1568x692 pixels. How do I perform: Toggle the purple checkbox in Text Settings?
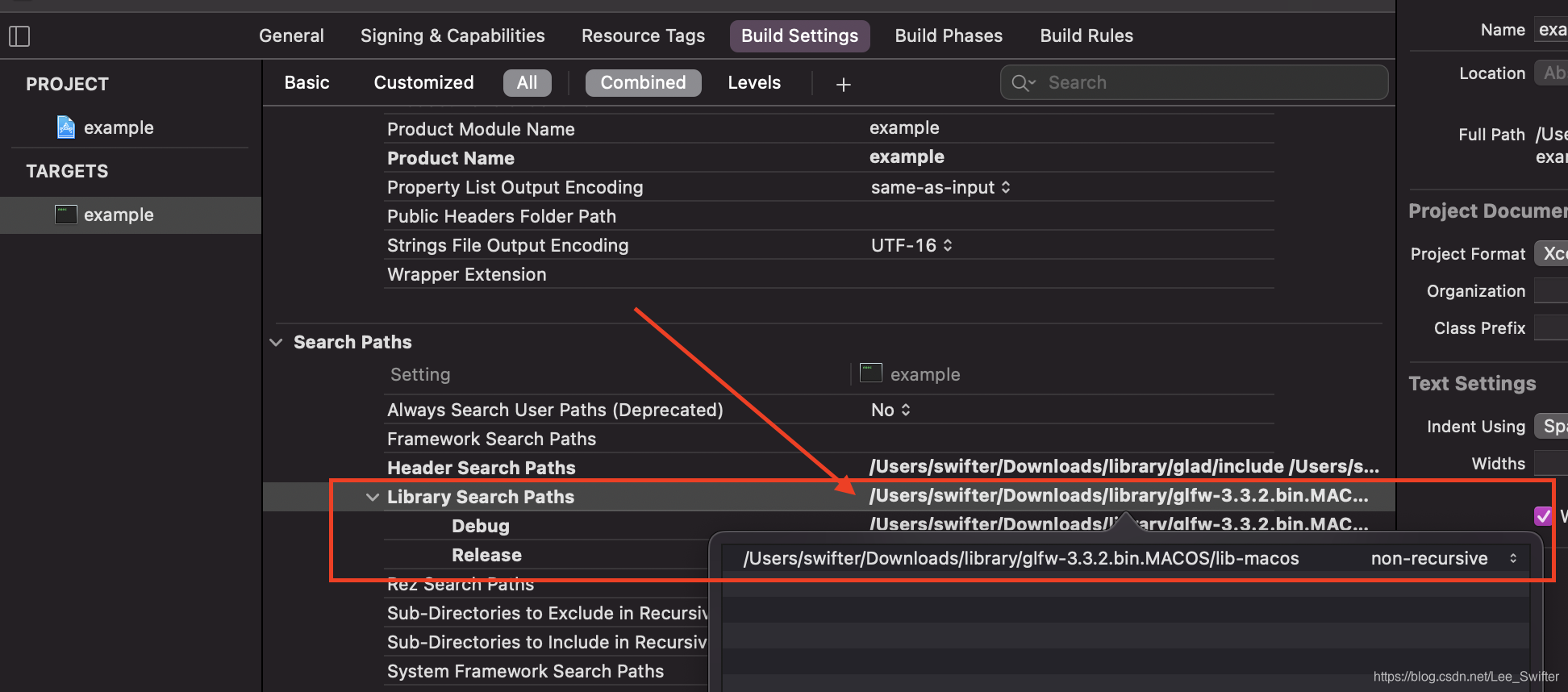pos(1543,516)
